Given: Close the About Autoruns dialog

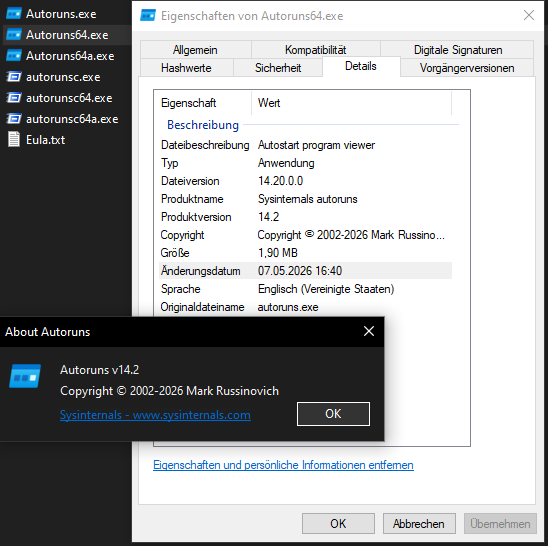Looking at the screenshot, I should (369, 331).
